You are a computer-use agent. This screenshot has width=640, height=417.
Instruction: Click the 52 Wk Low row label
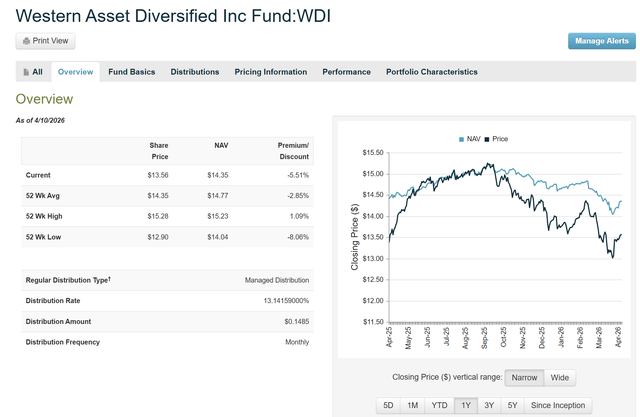pyautogui.click(x=43, y=237)
